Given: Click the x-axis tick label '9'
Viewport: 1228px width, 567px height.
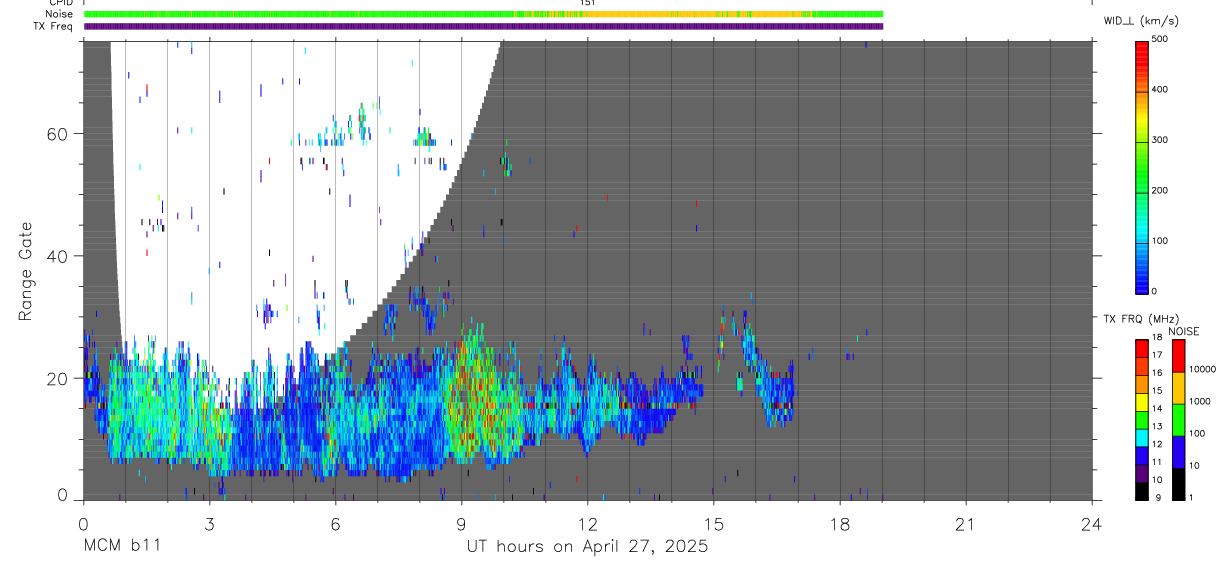Looking at the screenshot, I should [461, 524].
